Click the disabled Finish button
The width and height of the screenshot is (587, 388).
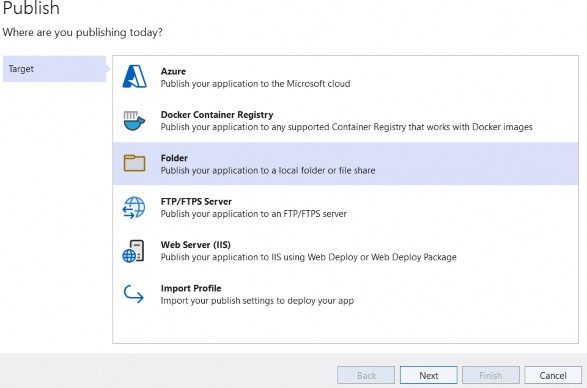pos(491,375)
